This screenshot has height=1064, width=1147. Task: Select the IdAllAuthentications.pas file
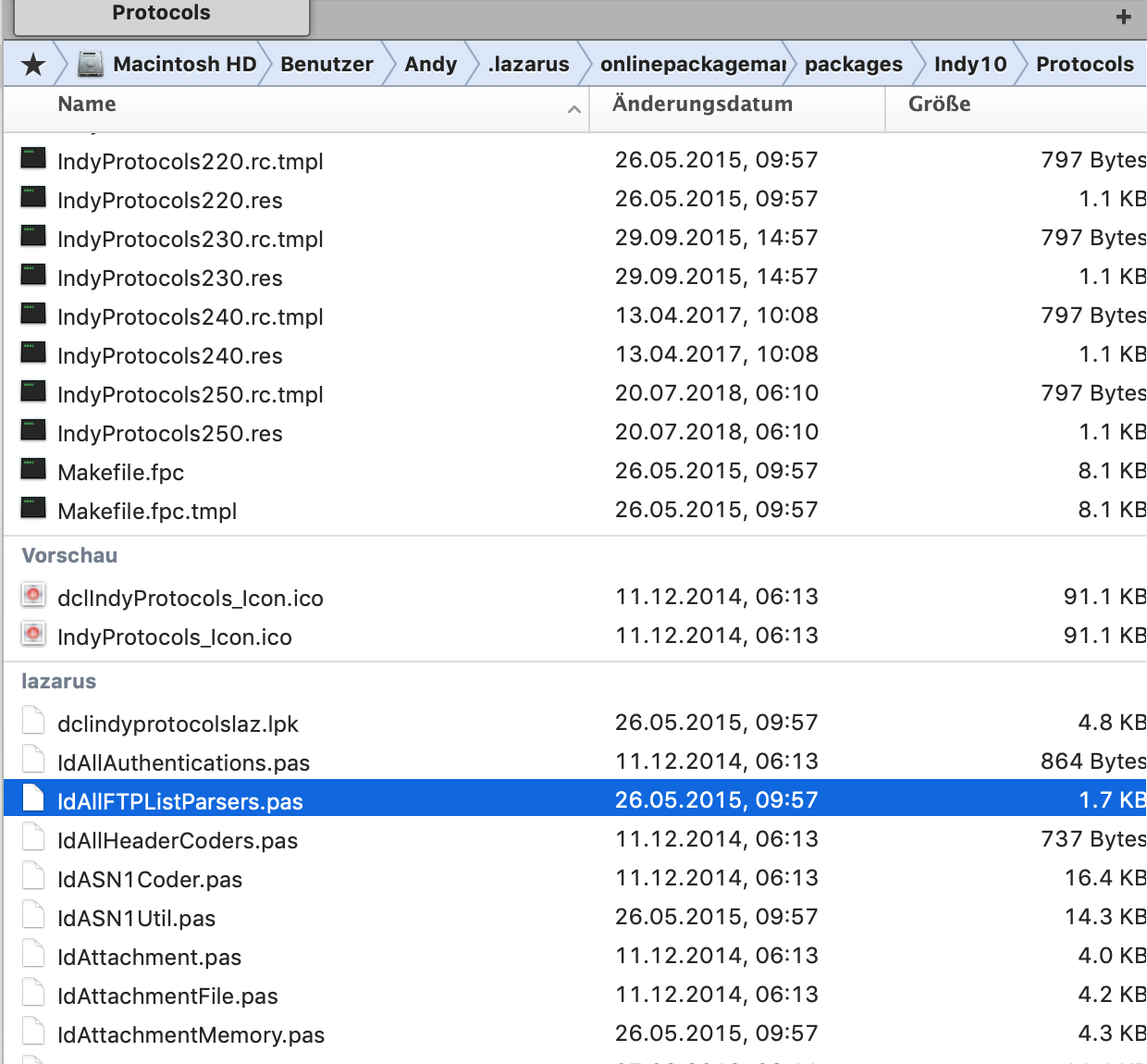coord(183,763)
